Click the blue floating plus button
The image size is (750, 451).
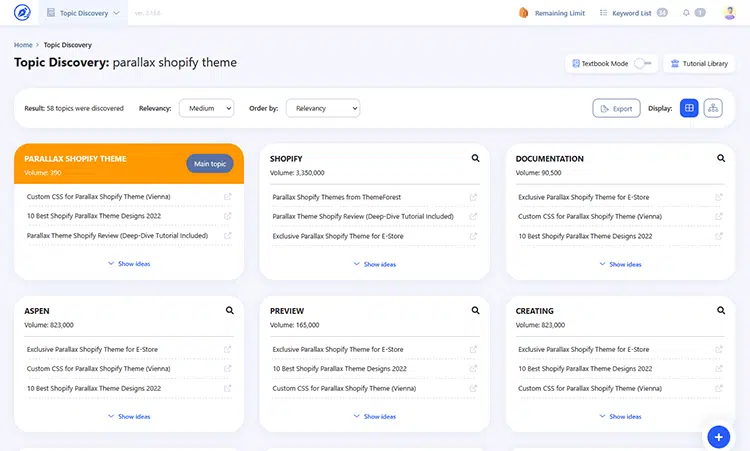[718, 436]
